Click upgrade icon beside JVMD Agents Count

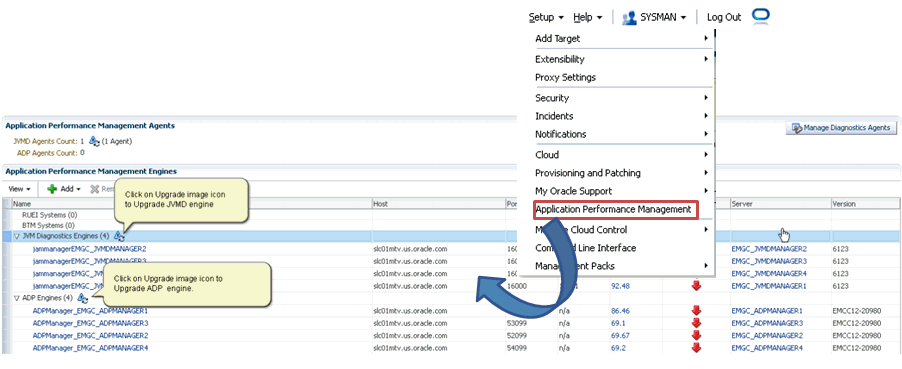tap(94, 141)
